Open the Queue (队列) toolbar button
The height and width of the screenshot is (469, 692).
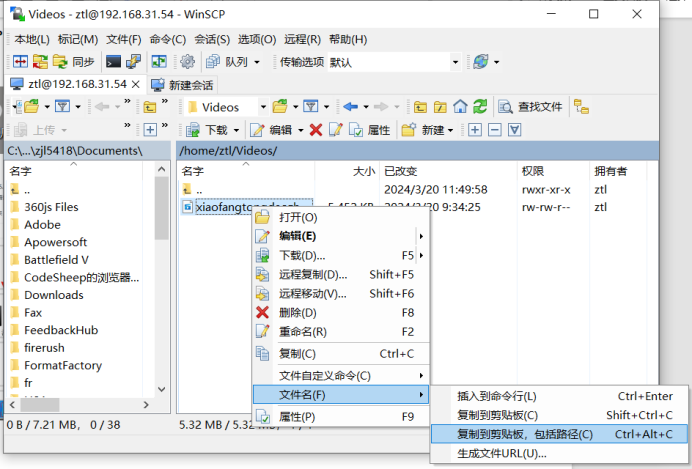coord(227,62)
